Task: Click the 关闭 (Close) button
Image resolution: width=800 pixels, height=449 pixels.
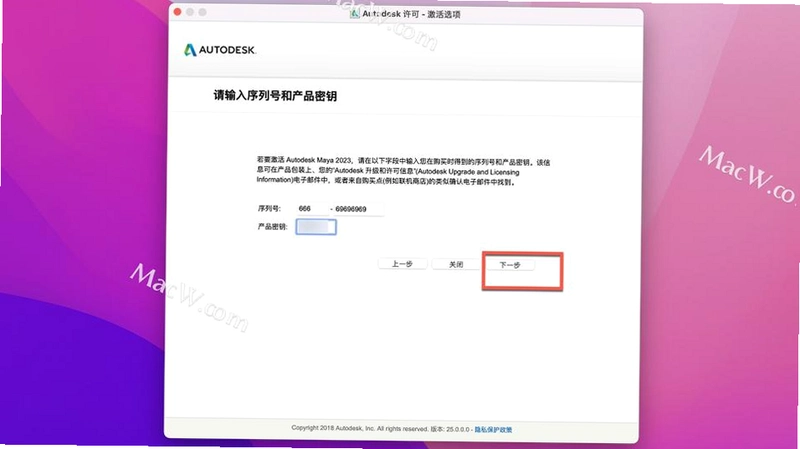Action: coord(456,264)
